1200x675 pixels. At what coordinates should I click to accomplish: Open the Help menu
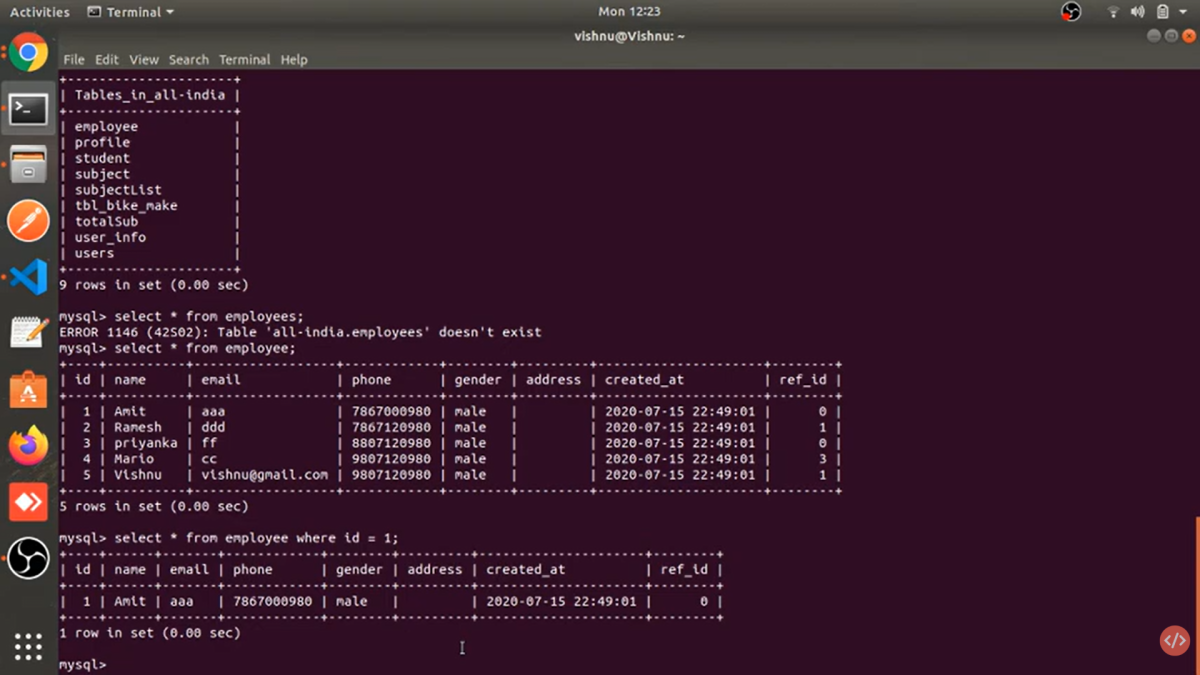[x=294, y=60]
